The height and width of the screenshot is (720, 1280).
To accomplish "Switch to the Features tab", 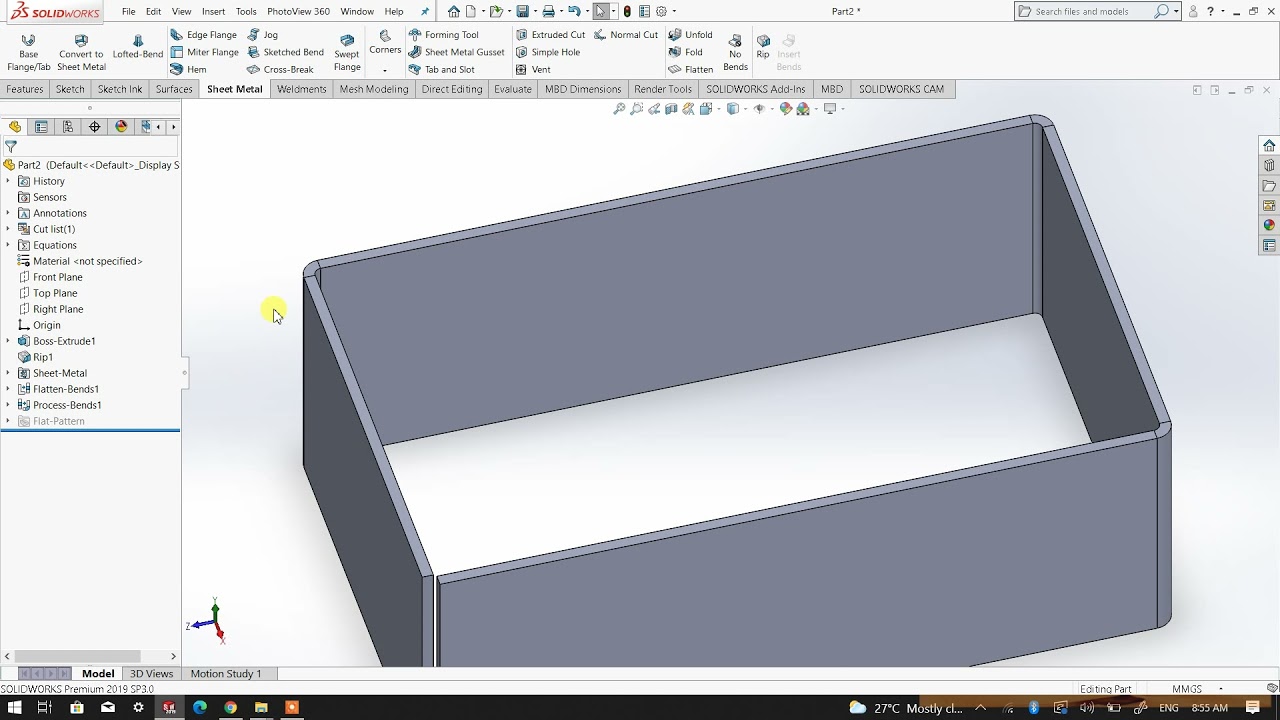I will [x=25, y=89].
